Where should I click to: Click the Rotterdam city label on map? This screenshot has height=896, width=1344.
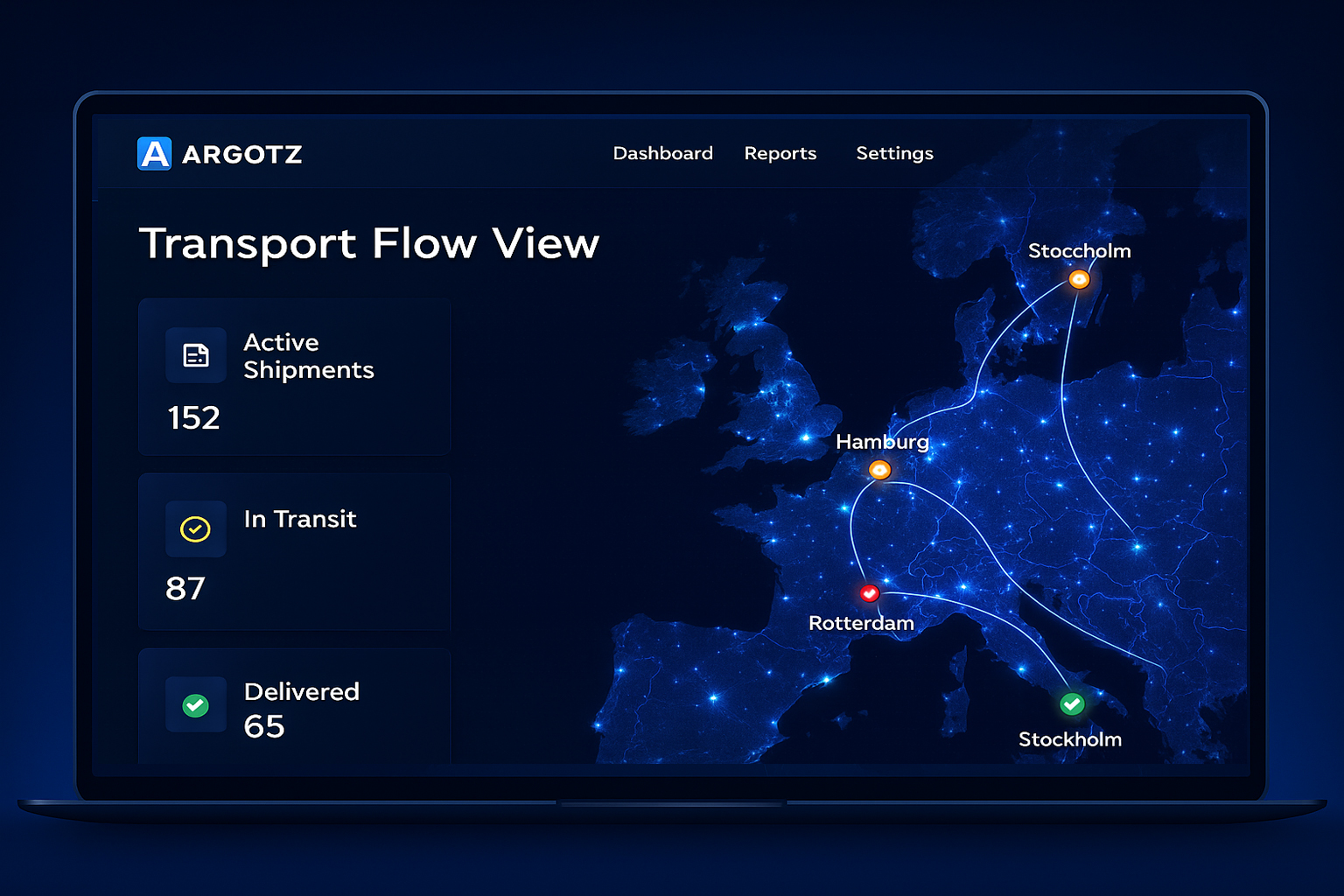coord(861,623)
